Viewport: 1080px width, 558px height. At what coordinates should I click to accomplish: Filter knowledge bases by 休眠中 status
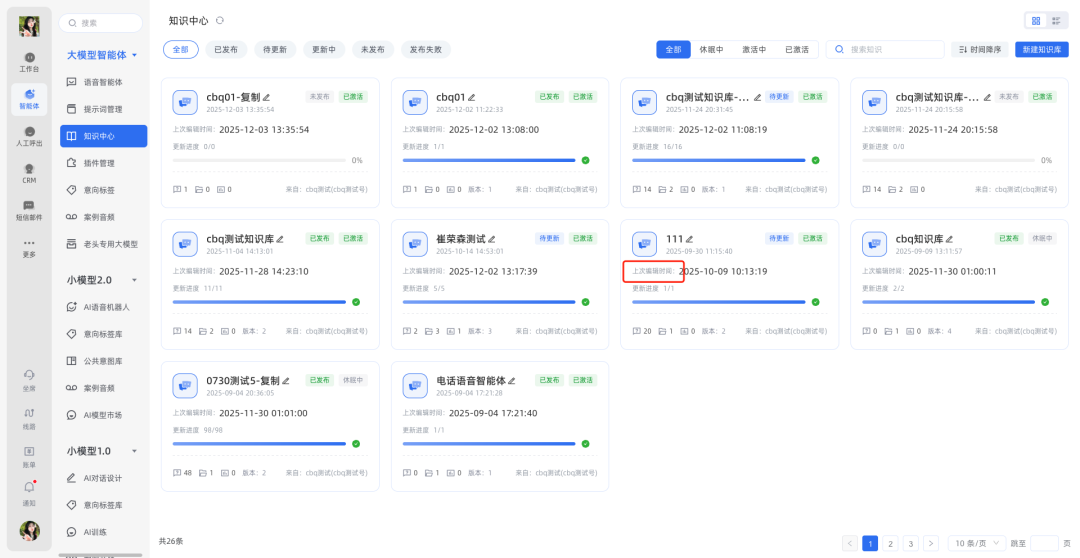click(711, 49)
